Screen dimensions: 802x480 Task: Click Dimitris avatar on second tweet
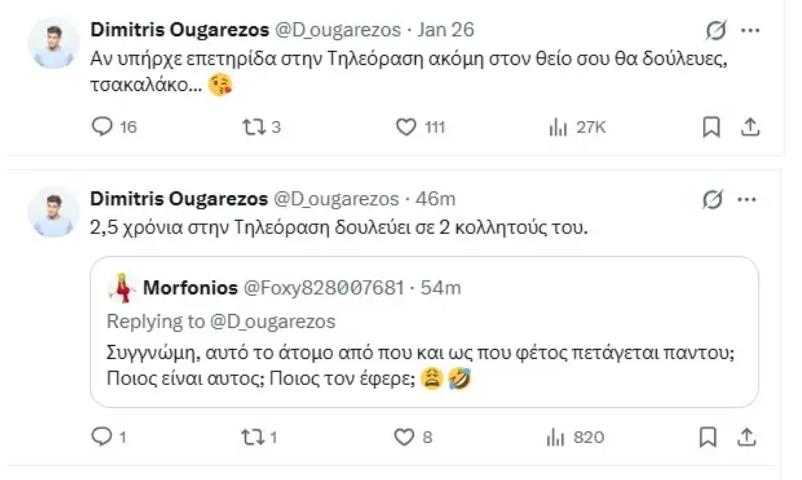point(53,211)
